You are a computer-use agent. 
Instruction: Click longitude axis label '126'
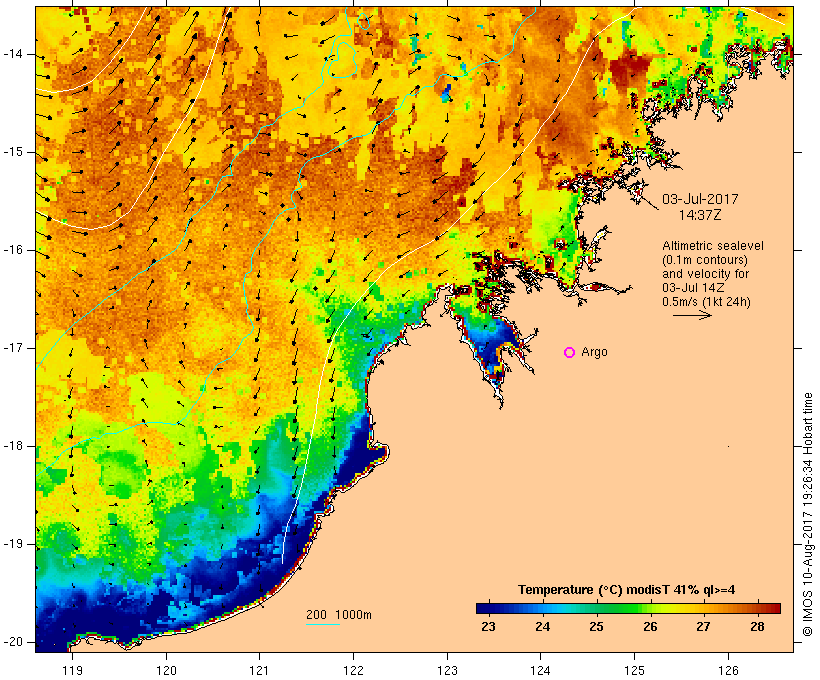pyautogui.click(x=728, y=671)
